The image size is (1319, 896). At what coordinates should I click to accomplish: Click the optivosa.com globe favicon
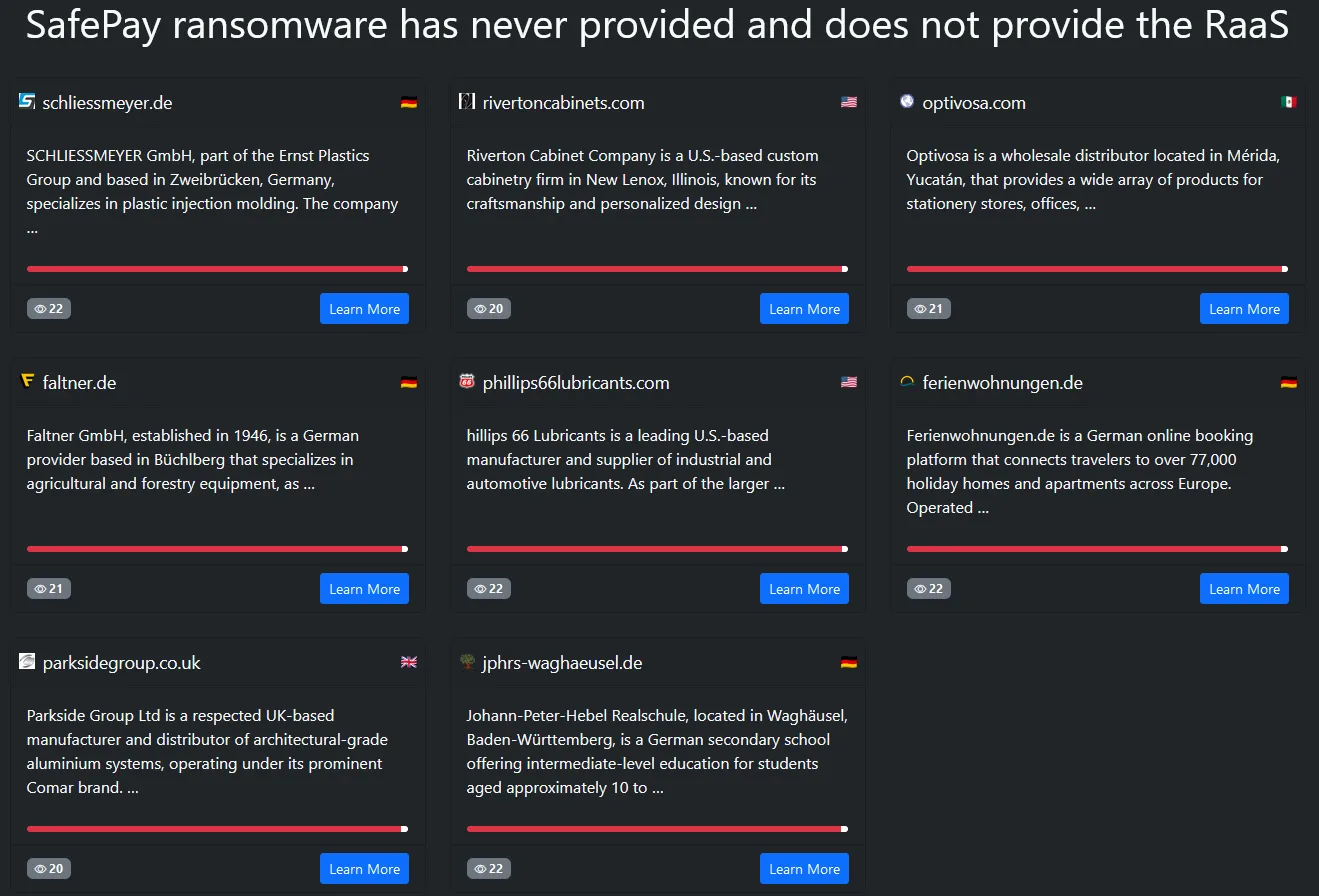pyautogui.click(x=907, y=101)
